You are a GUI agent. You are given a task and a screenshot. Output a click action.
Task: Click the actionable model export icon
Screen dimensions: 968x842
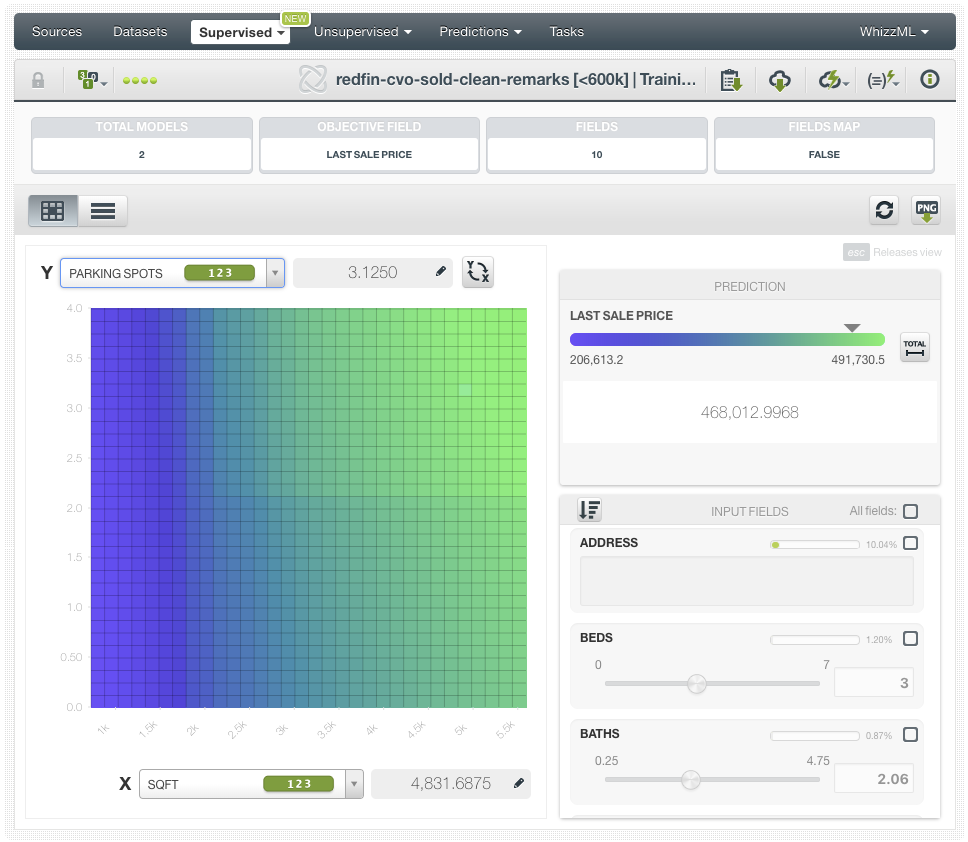pos(881,80)
